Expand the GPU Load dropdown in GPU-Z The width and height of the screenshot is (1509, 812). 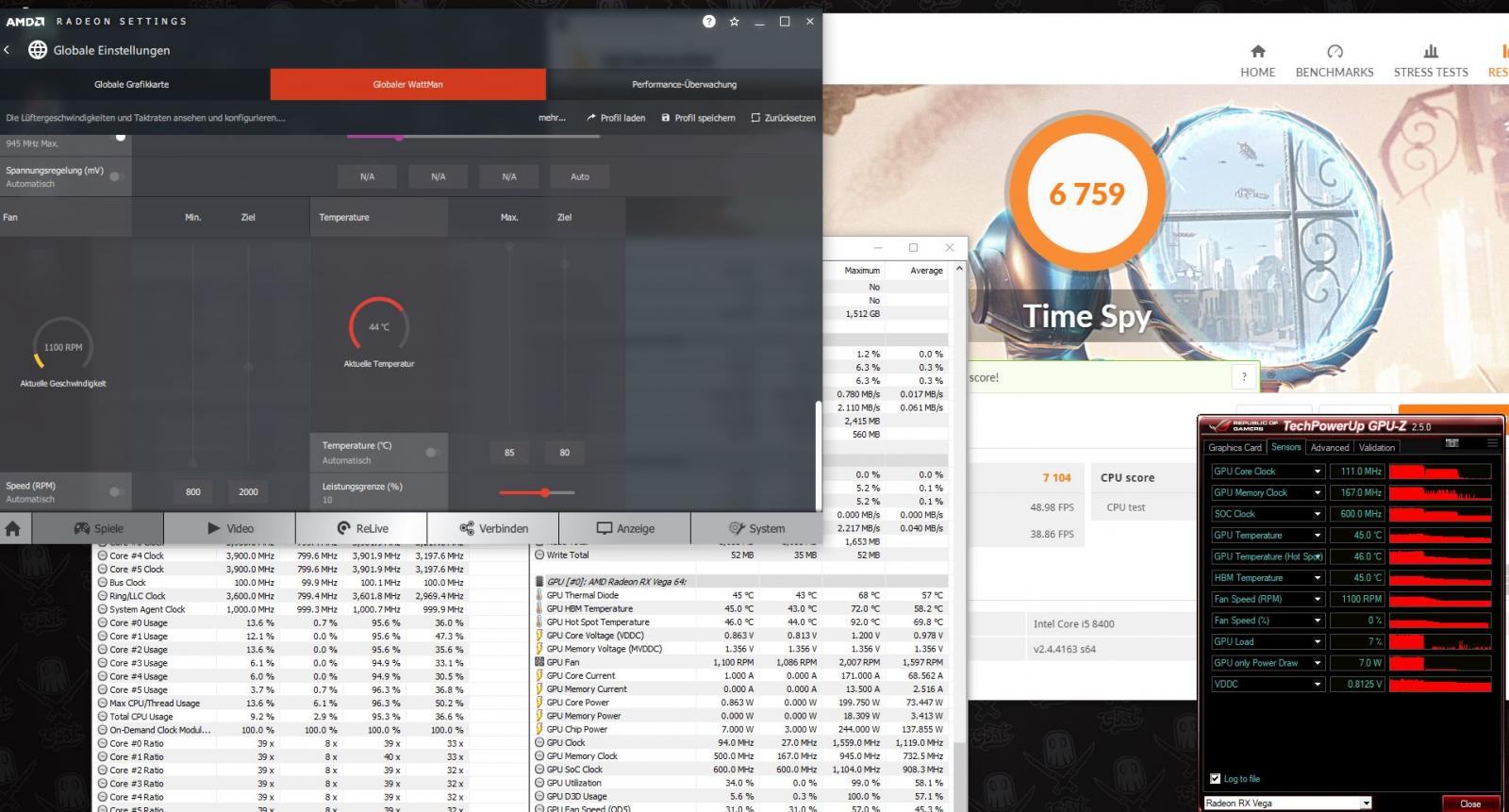coord(1318,641)
